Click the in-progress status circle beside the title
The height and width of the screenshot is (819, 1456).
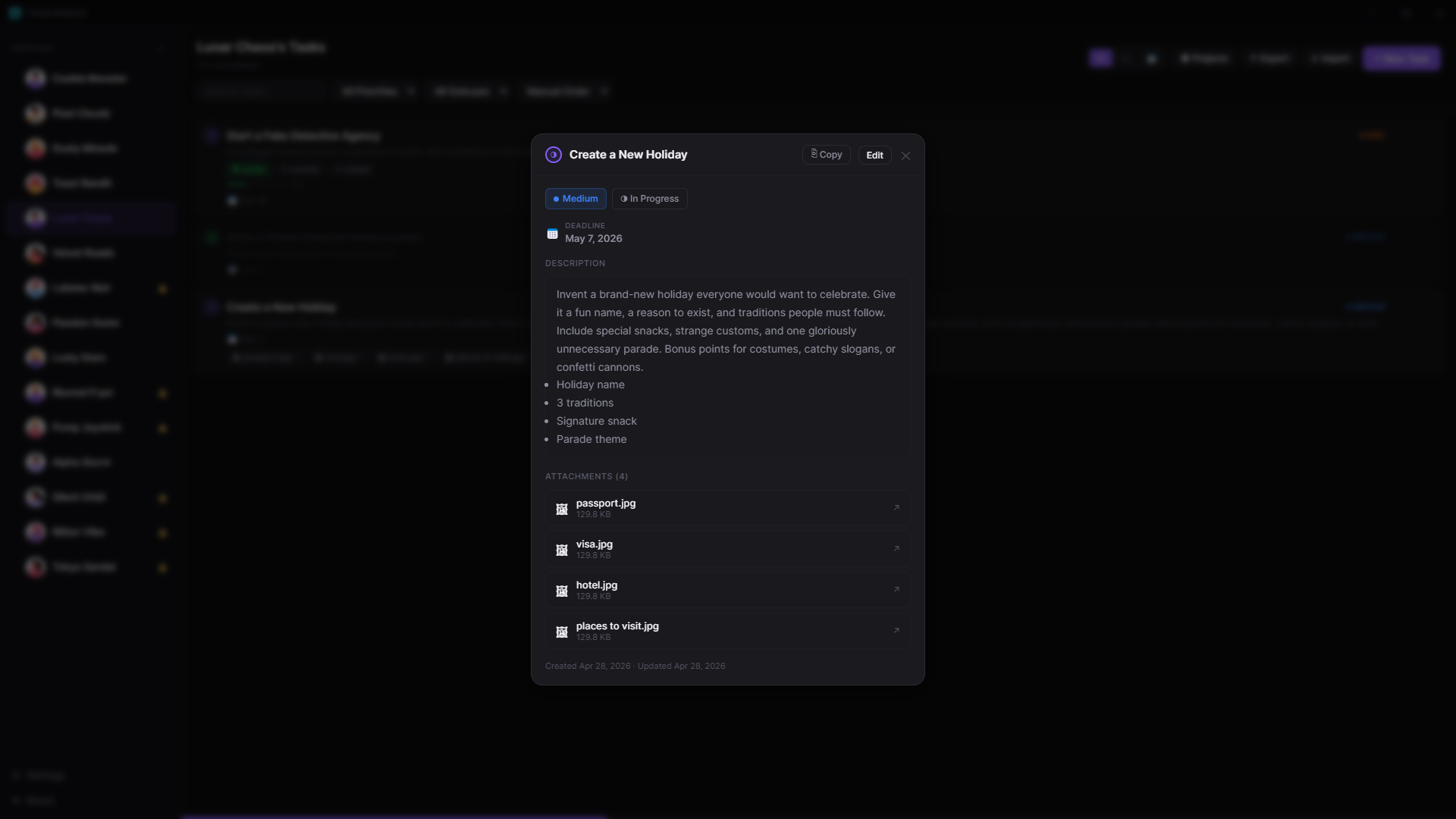(x=554, y=155)
